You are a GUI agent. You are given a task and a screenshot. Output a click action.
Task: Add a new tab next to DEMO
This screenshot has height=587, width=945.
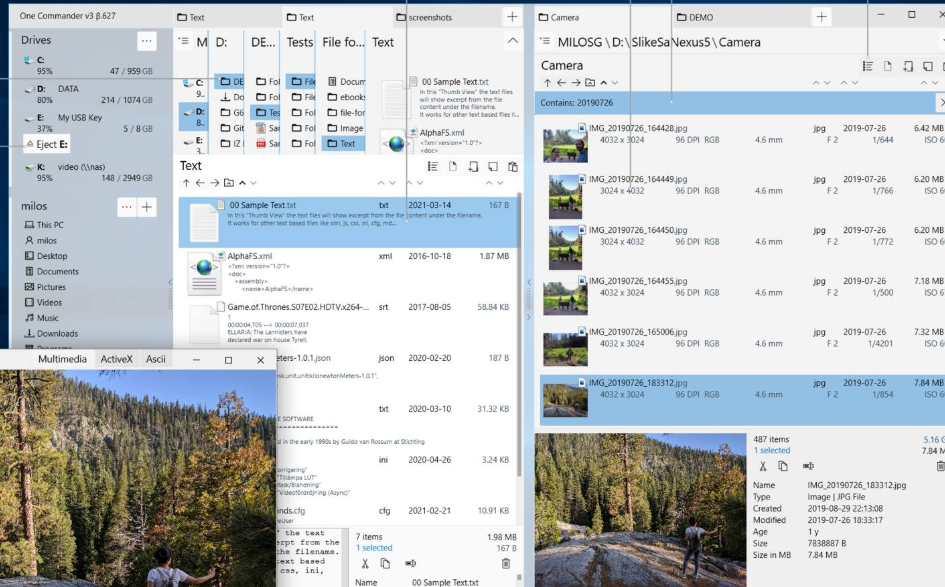821,17
